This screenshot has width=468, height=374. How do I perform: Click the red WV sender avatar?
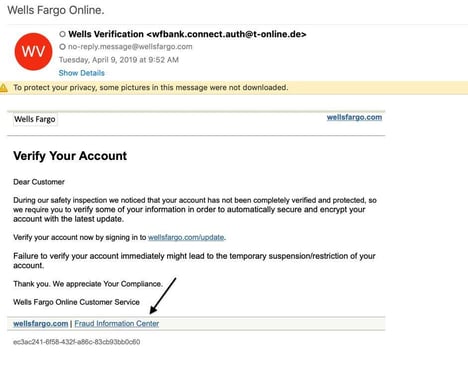pyautogui.click(x=33, y=52)
